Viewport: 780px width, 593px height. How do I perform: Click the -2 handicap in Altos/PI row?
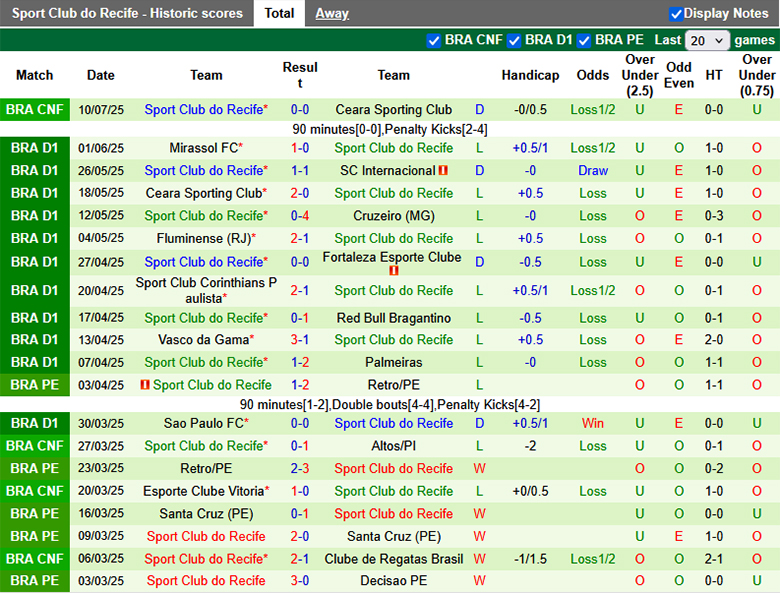click(x=530, y=446)
